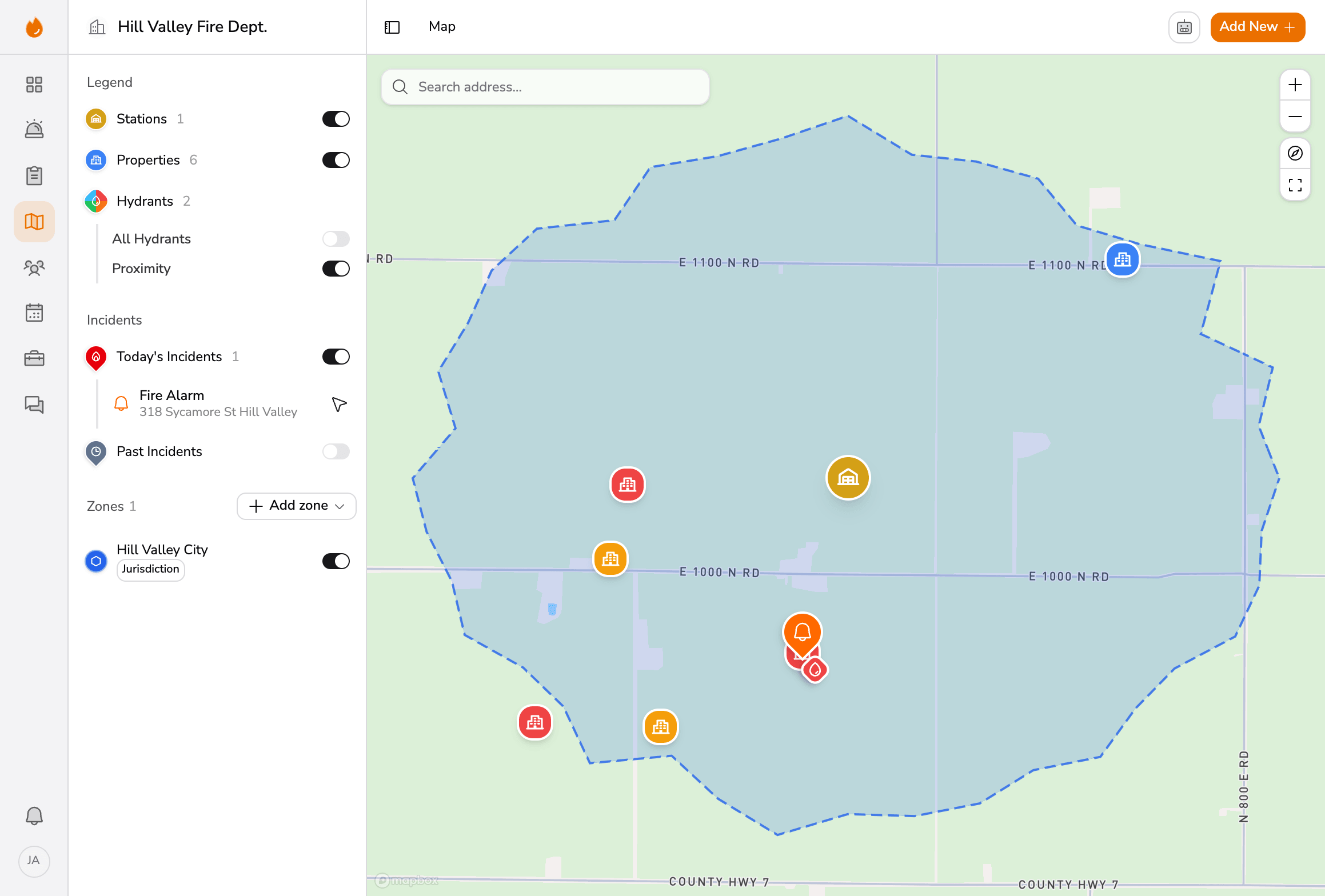1325x896 pixels.
Task: Click the Stations legend icon
Action: click(96, 119)
